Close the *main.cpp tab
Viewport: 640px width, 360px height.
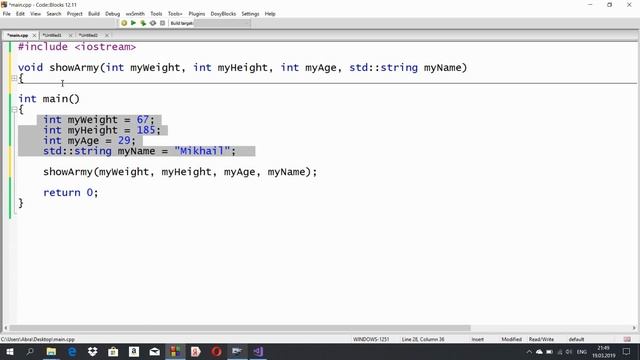click(34, 36)
